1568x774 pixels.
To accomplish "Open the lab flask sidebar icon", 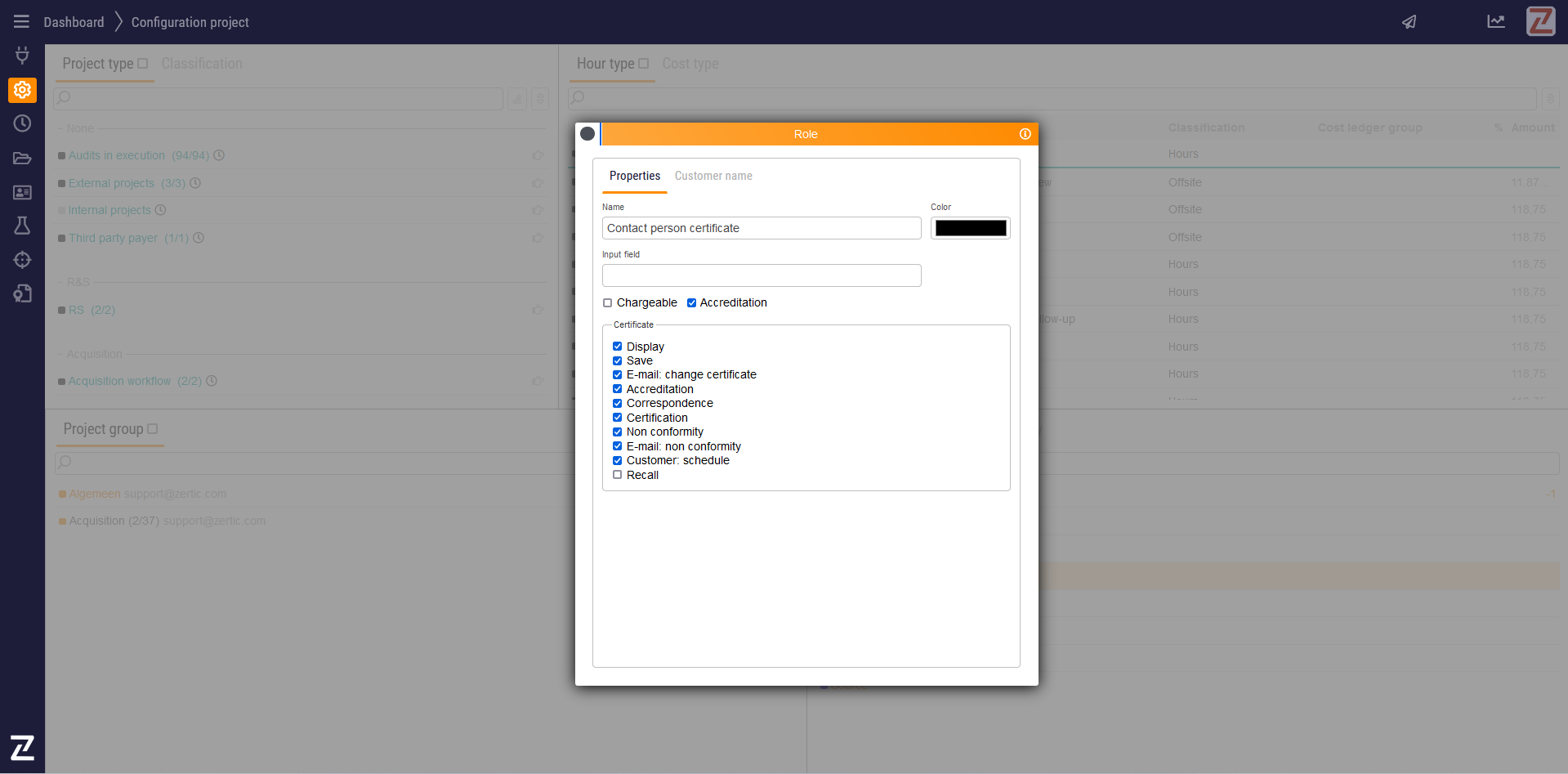I will (x=22, y=226).
